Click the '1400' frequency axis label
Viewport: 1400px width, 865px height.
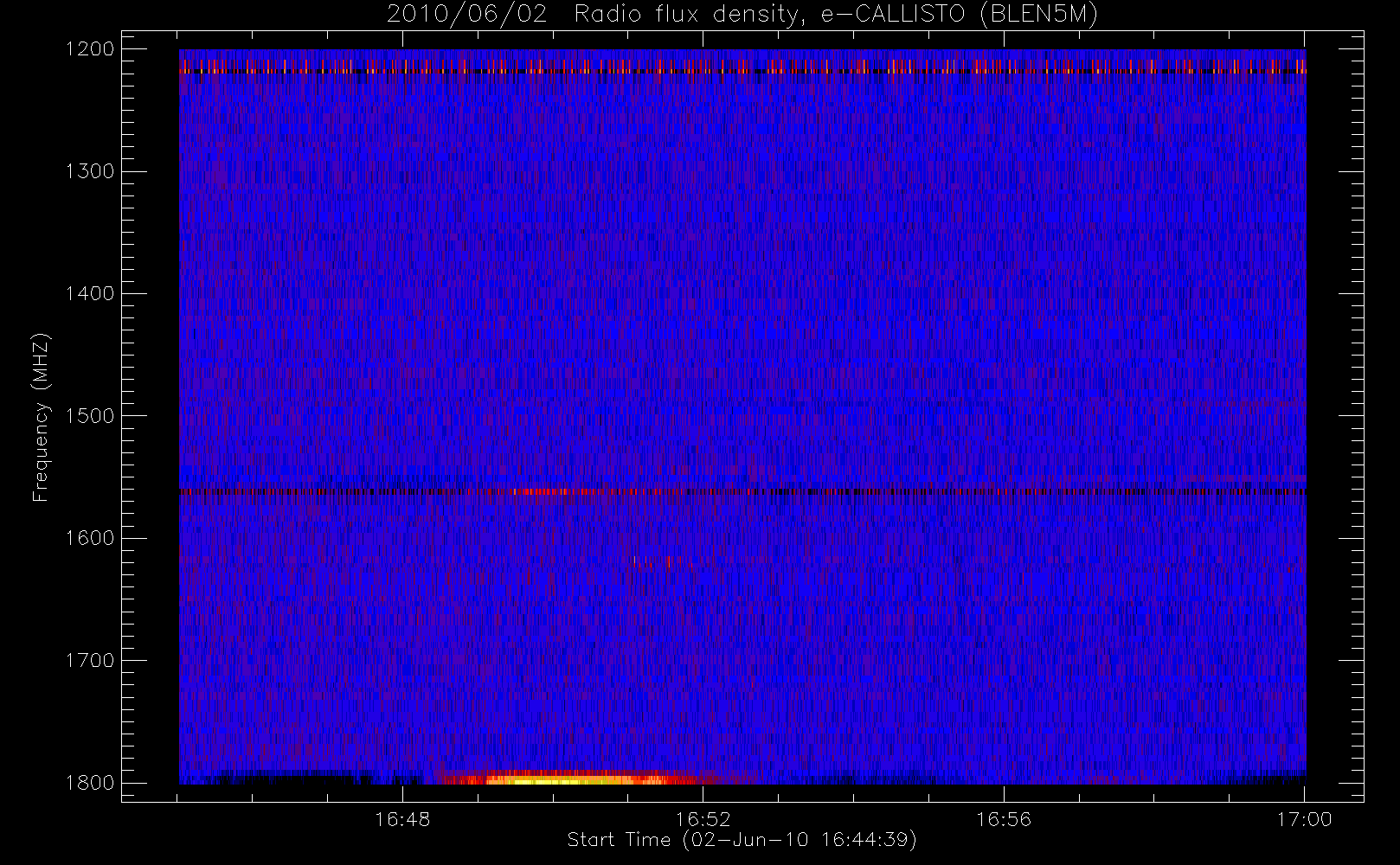90,293
